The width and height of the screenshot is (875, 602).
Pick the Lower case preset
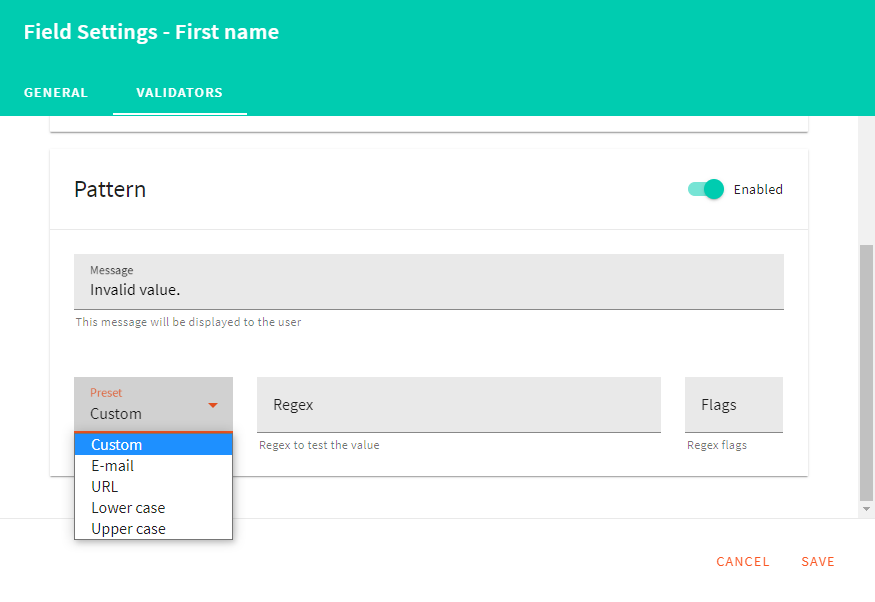pos(127,507)
